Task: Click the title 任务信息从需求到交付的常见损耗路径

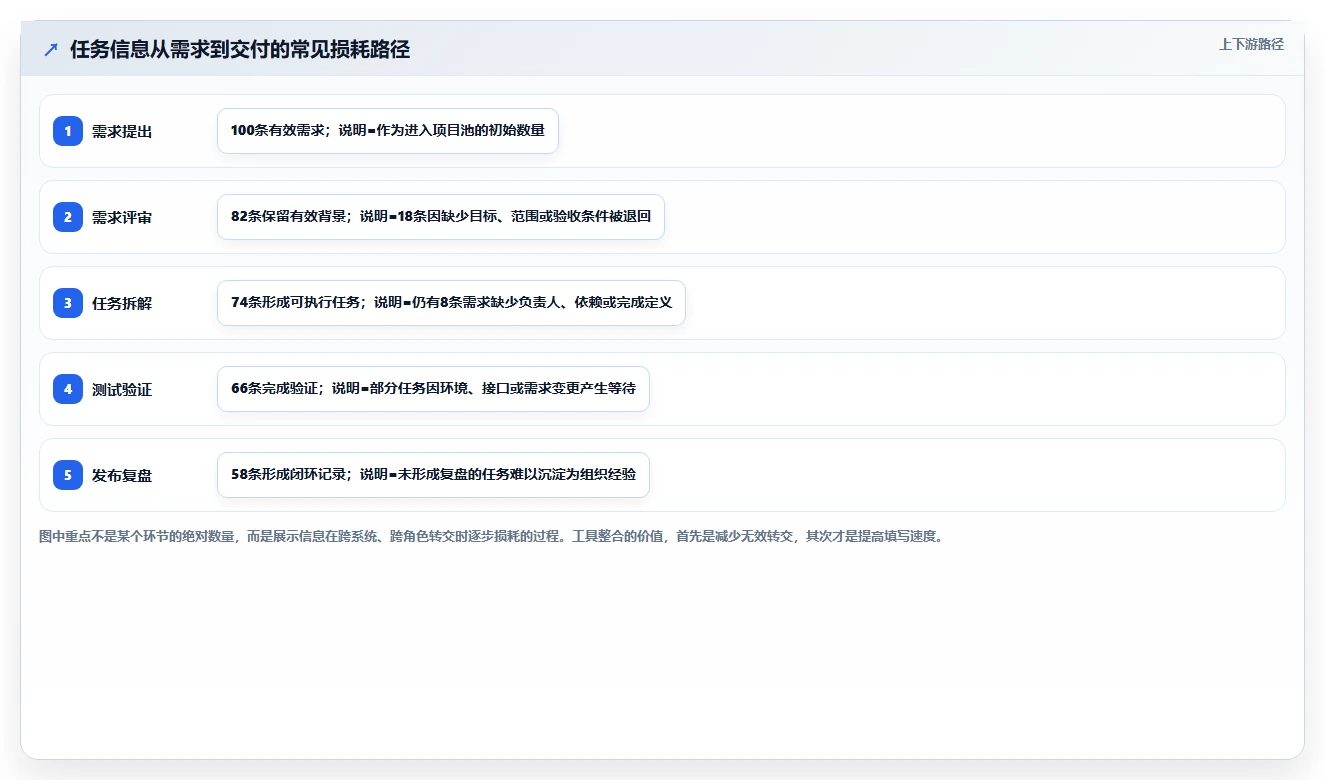Action: click(x=240, y=49)
